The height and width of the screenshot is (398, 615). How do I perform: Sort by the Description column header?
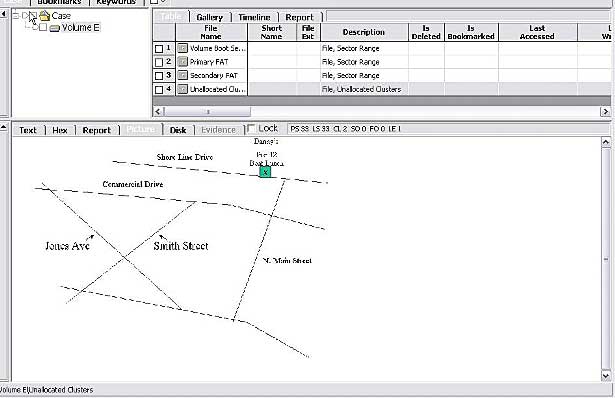click(364, 32)
